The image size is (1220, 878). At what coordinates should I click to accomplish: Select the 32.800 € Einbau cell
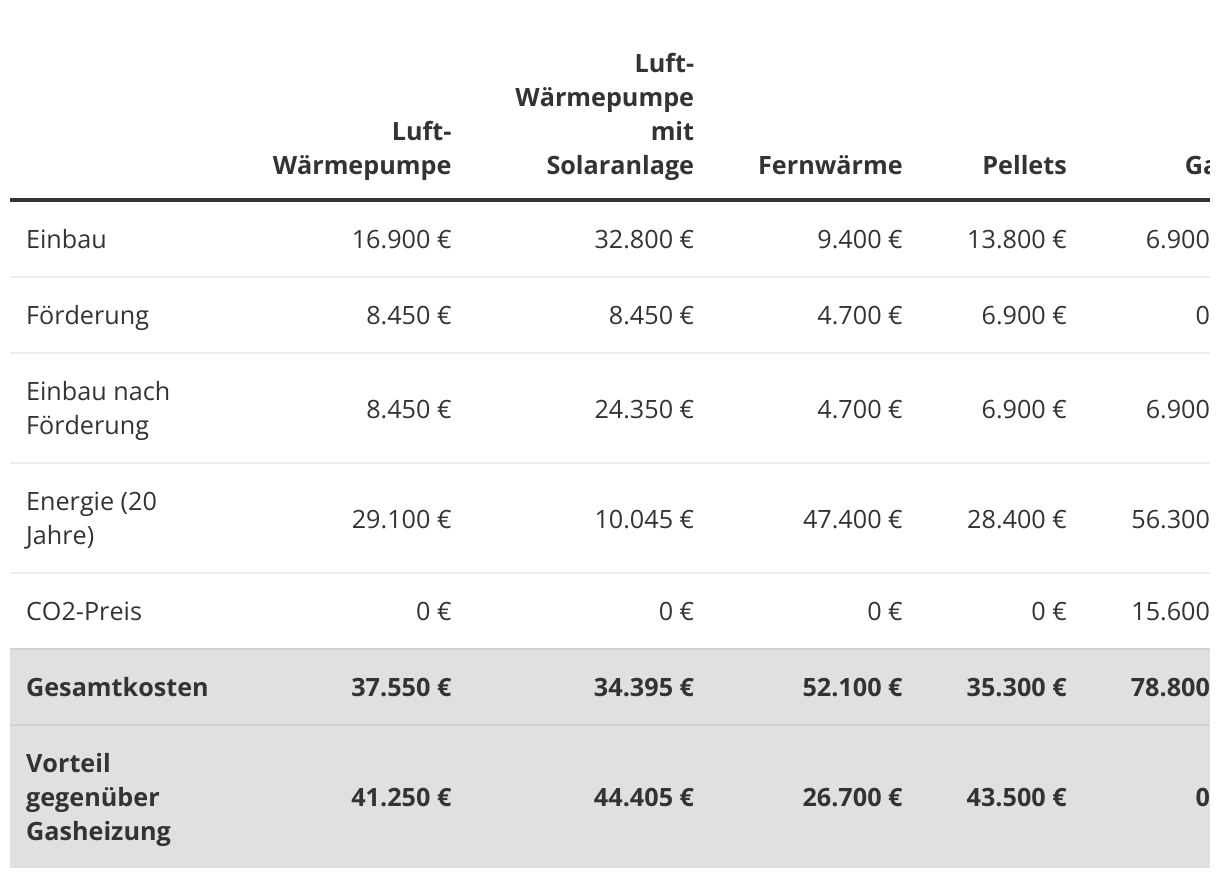pos(643,239)
